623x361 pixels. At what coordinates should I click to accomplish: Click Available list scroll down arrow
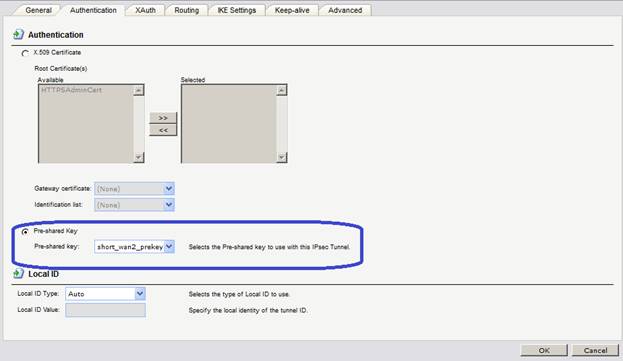tap(138, 157)
